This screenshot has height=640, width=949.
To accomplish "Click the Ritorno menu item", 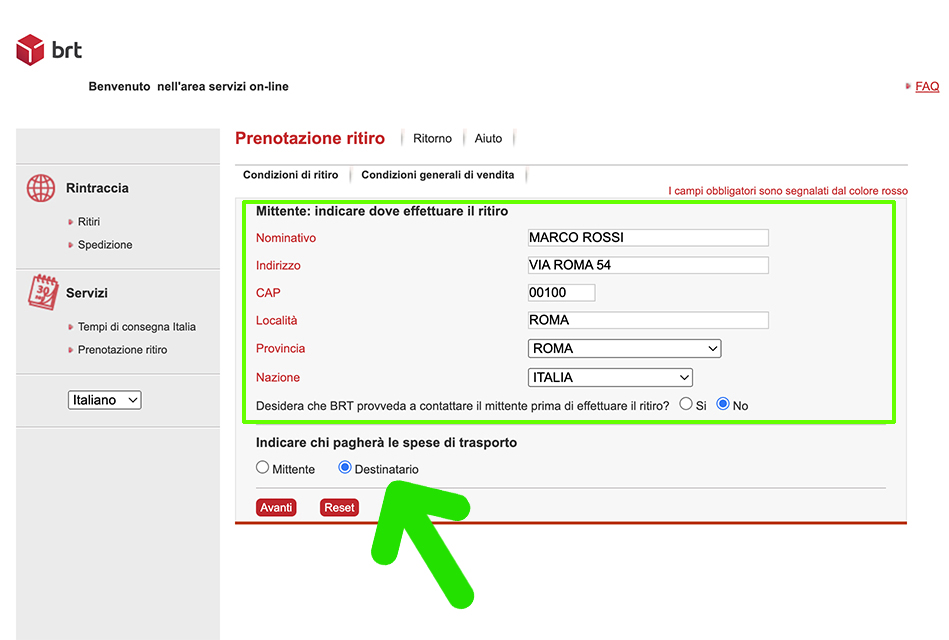I will 432,139.
